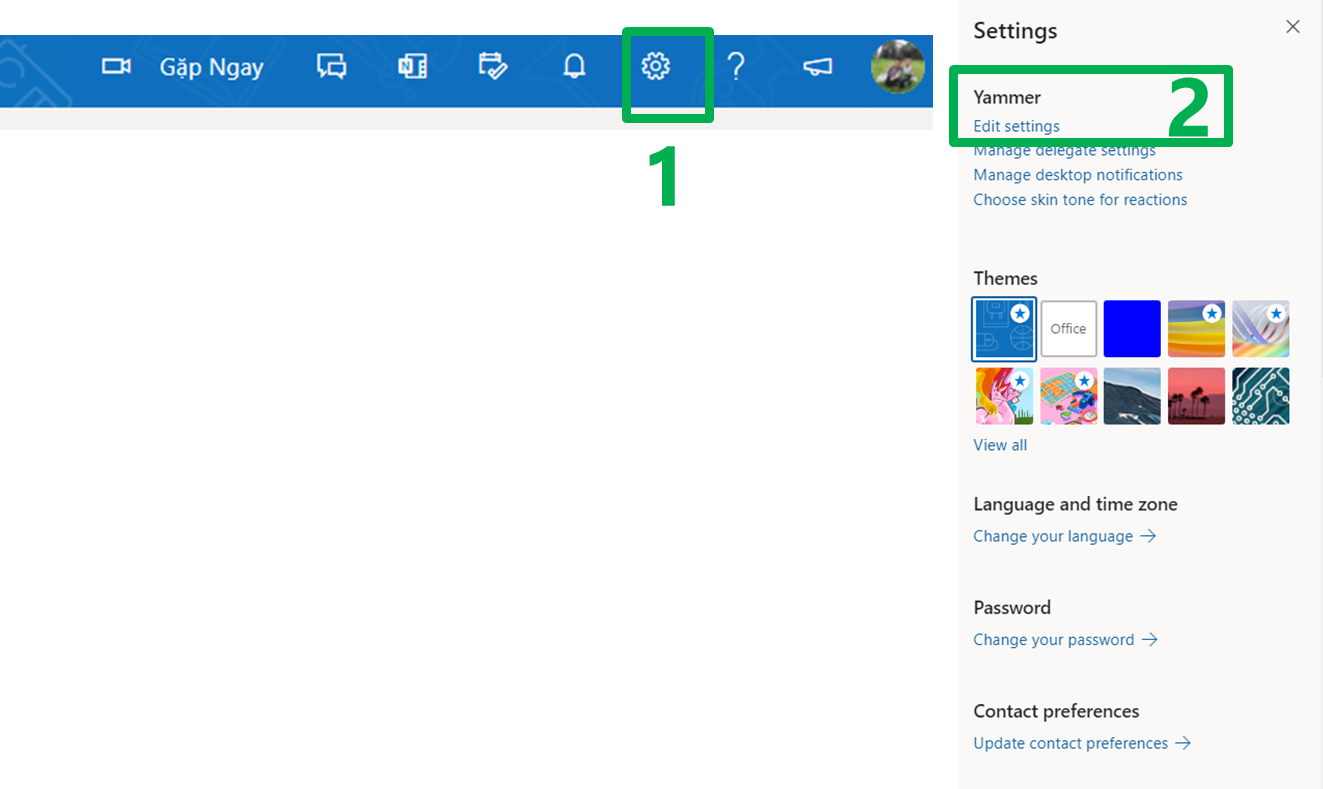Screen dimensions: 1323x789
Task: Open Help with the question mark icon
Action: tap(736, 67)
